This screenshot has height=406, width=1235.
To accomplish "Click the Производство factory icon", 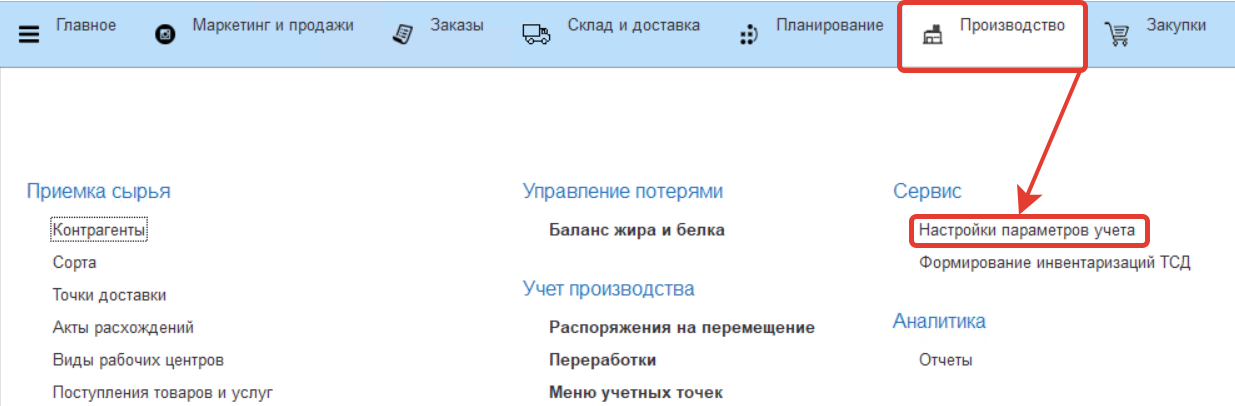I will pos(932,35).
